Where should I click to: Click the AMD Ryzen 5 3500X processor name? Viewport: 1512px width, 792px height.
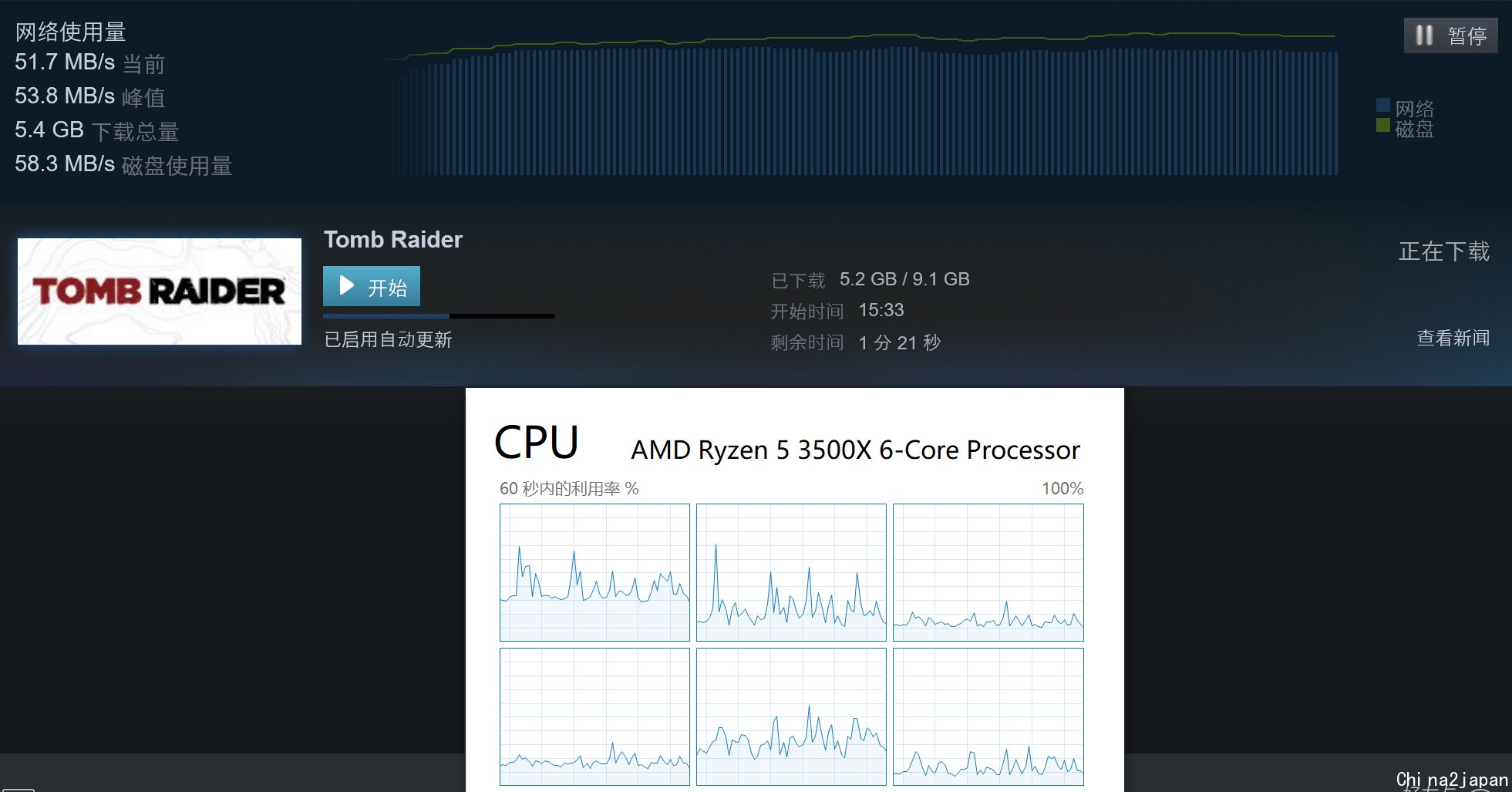pyautogui.click(x=855, y=450)
